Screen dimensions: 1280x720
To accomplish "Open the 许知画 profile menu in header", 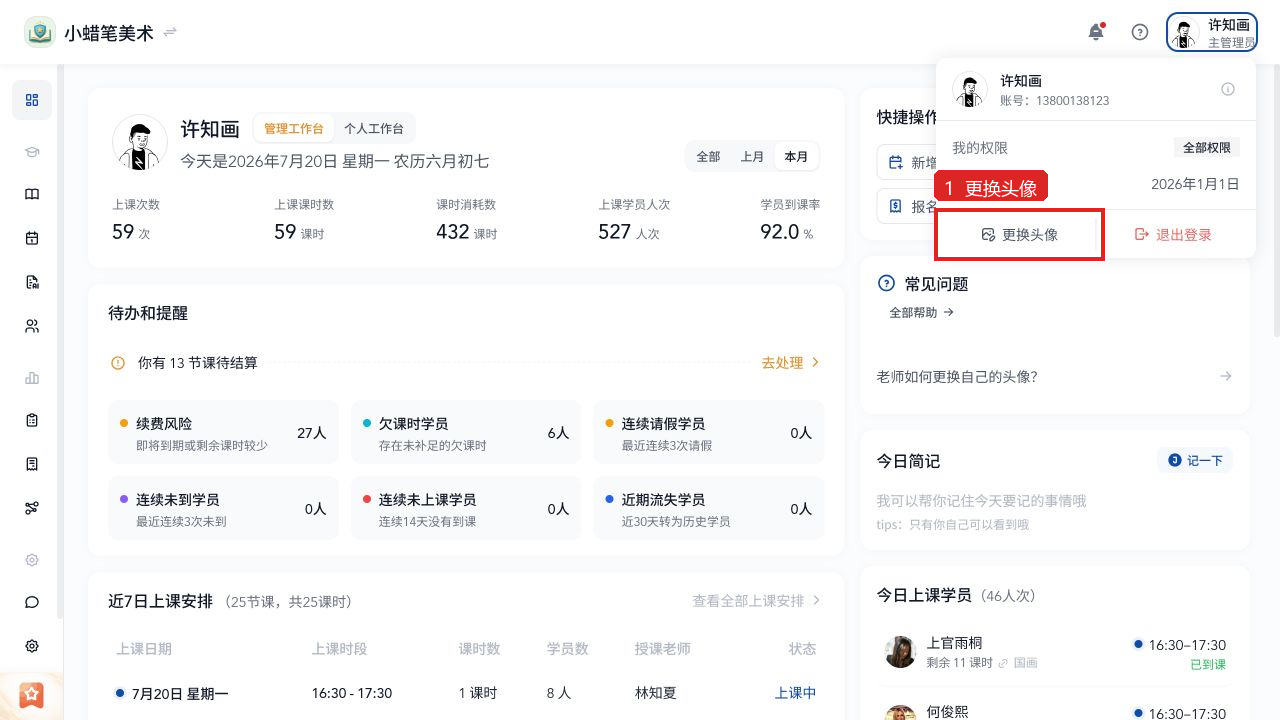I will (x=1212, y=32).
